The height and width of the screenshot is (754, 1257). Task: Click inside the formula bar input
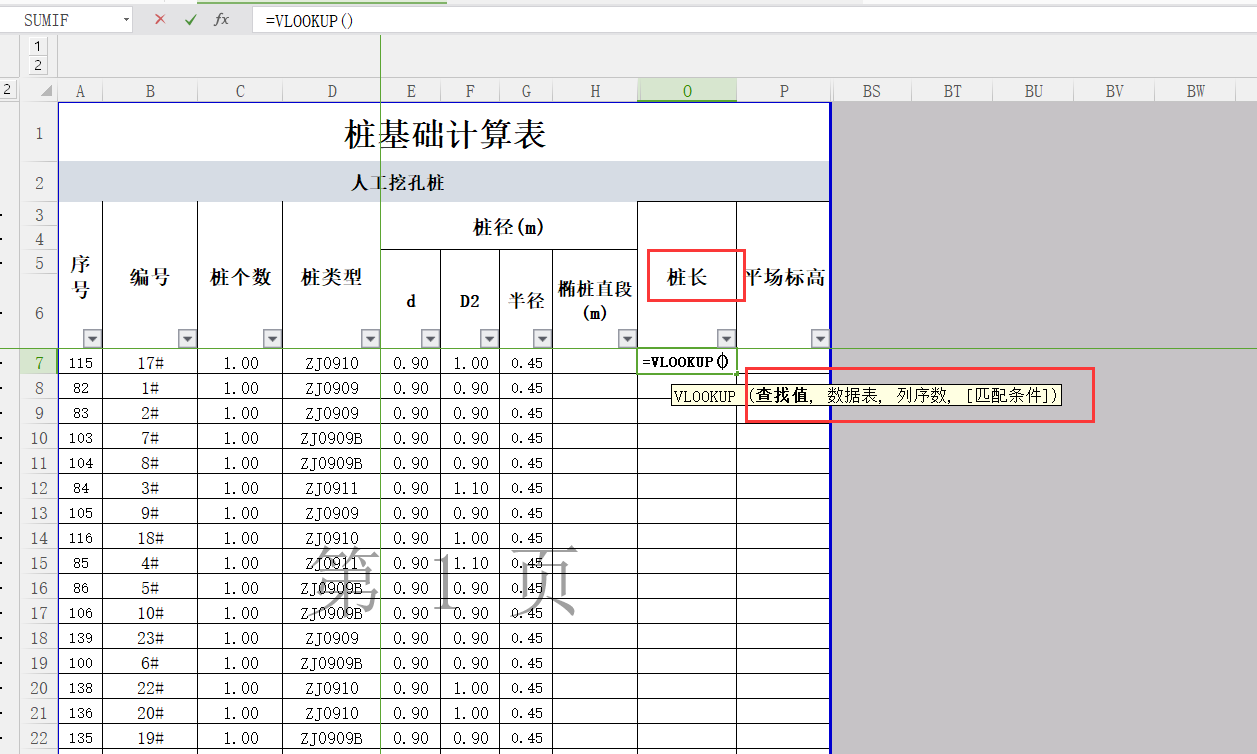tap(700, 20)
